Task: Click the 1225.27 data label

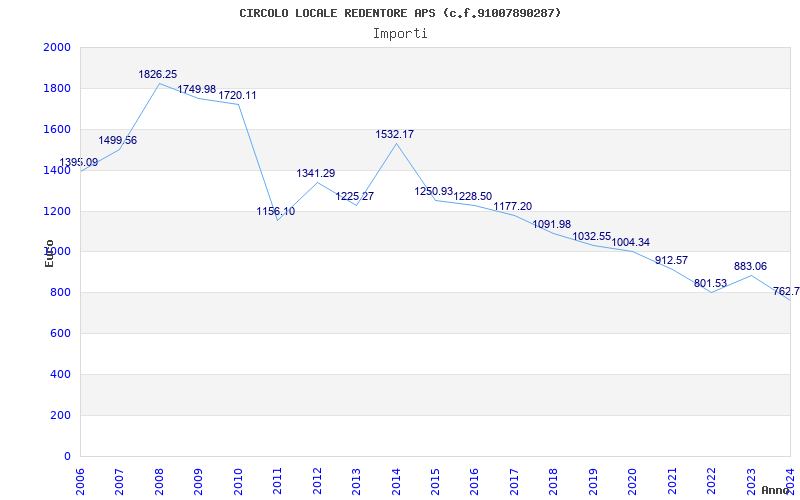Action: tap(355, 196)
